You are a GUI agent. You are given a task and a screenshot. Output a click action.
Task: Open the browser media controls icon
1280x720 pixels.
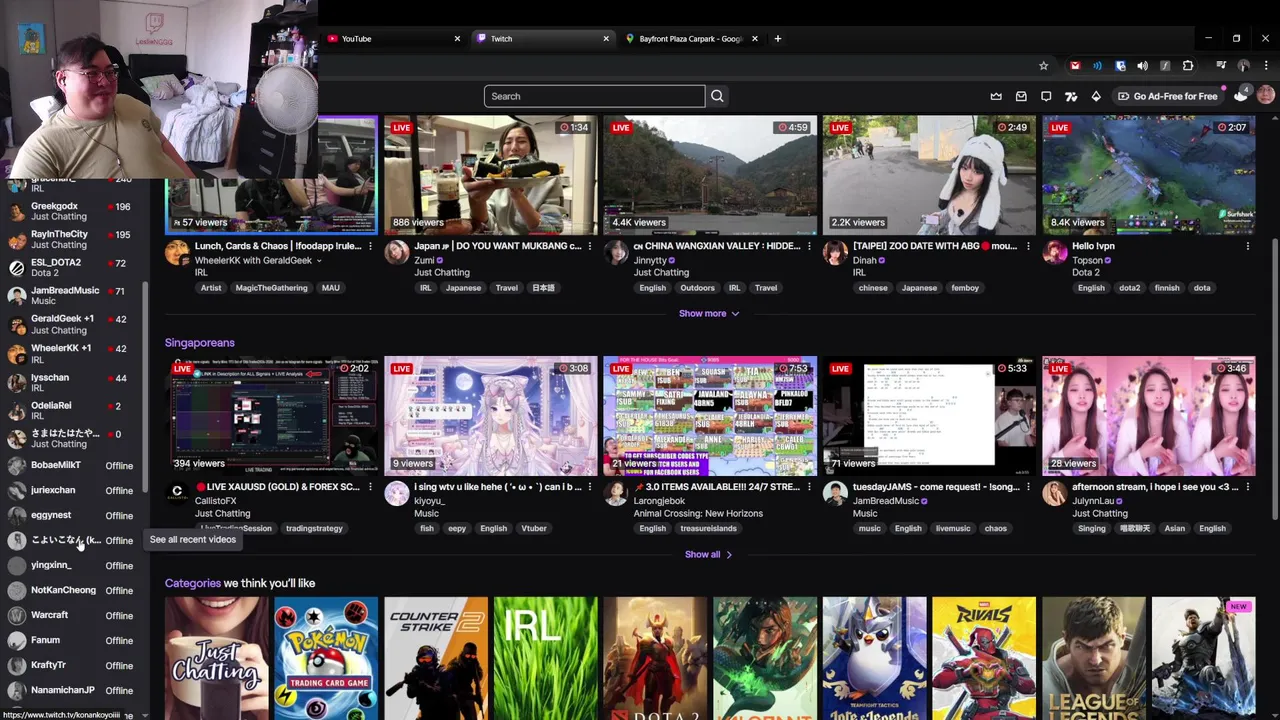pyautogui.click(x=1221, y=66)
